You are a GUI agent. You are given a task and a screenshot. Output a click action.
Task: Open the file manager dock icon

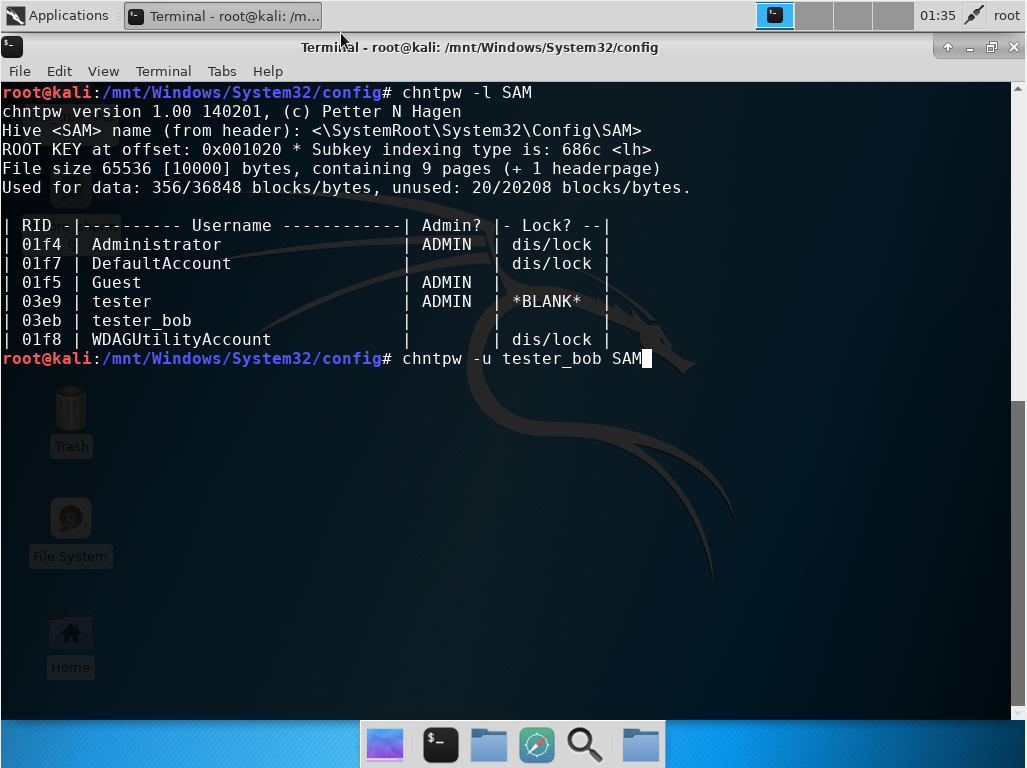click(x=489, y=744)
